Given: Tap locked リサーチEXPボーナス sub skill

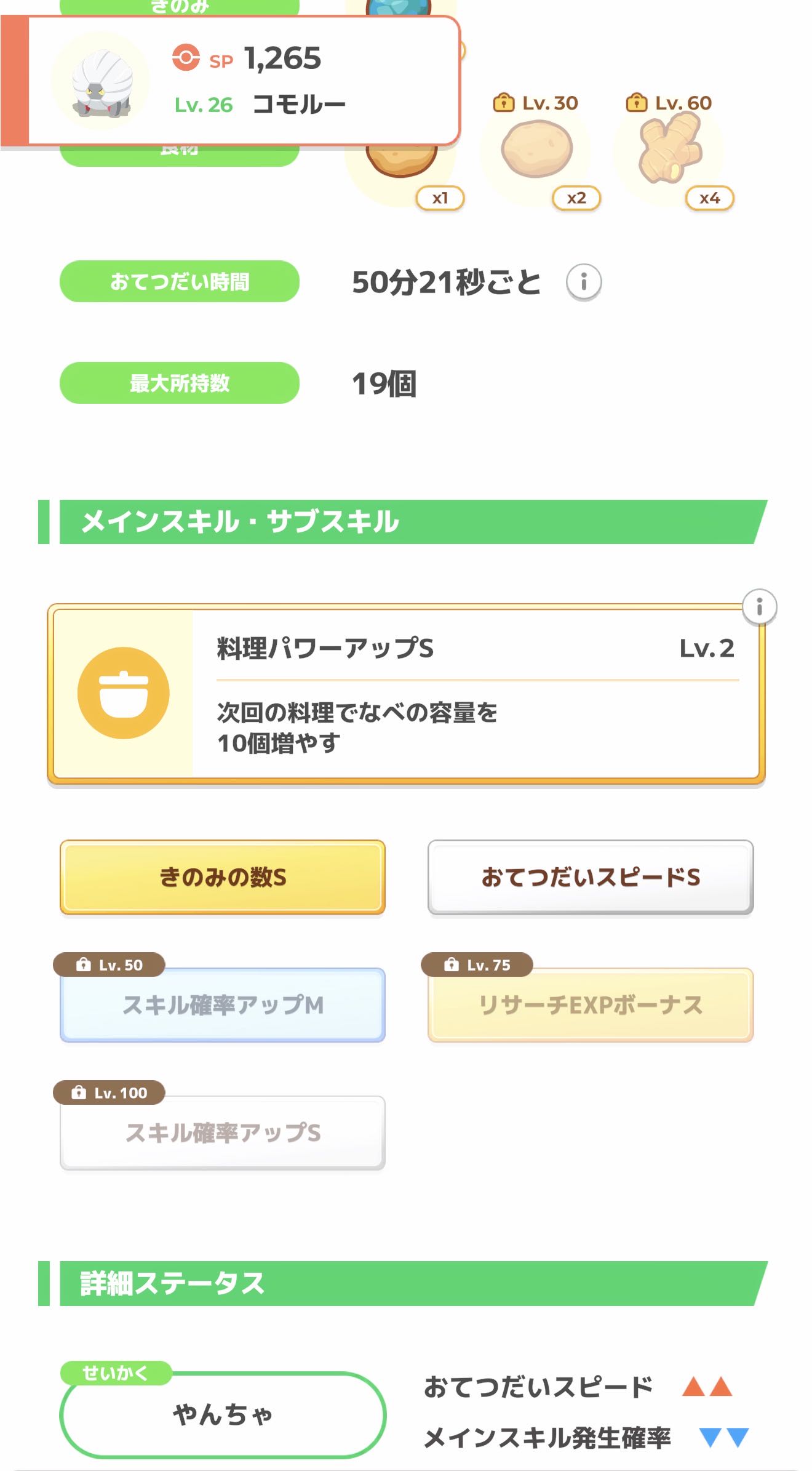Looking at the screenshot, I should (x=591, y=1005).
